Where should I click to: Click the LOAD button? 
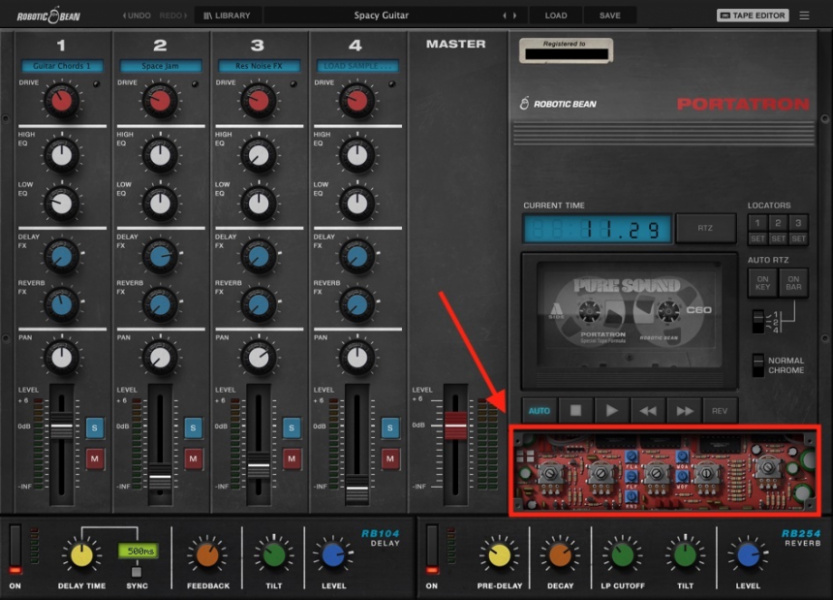coord(556,15)
